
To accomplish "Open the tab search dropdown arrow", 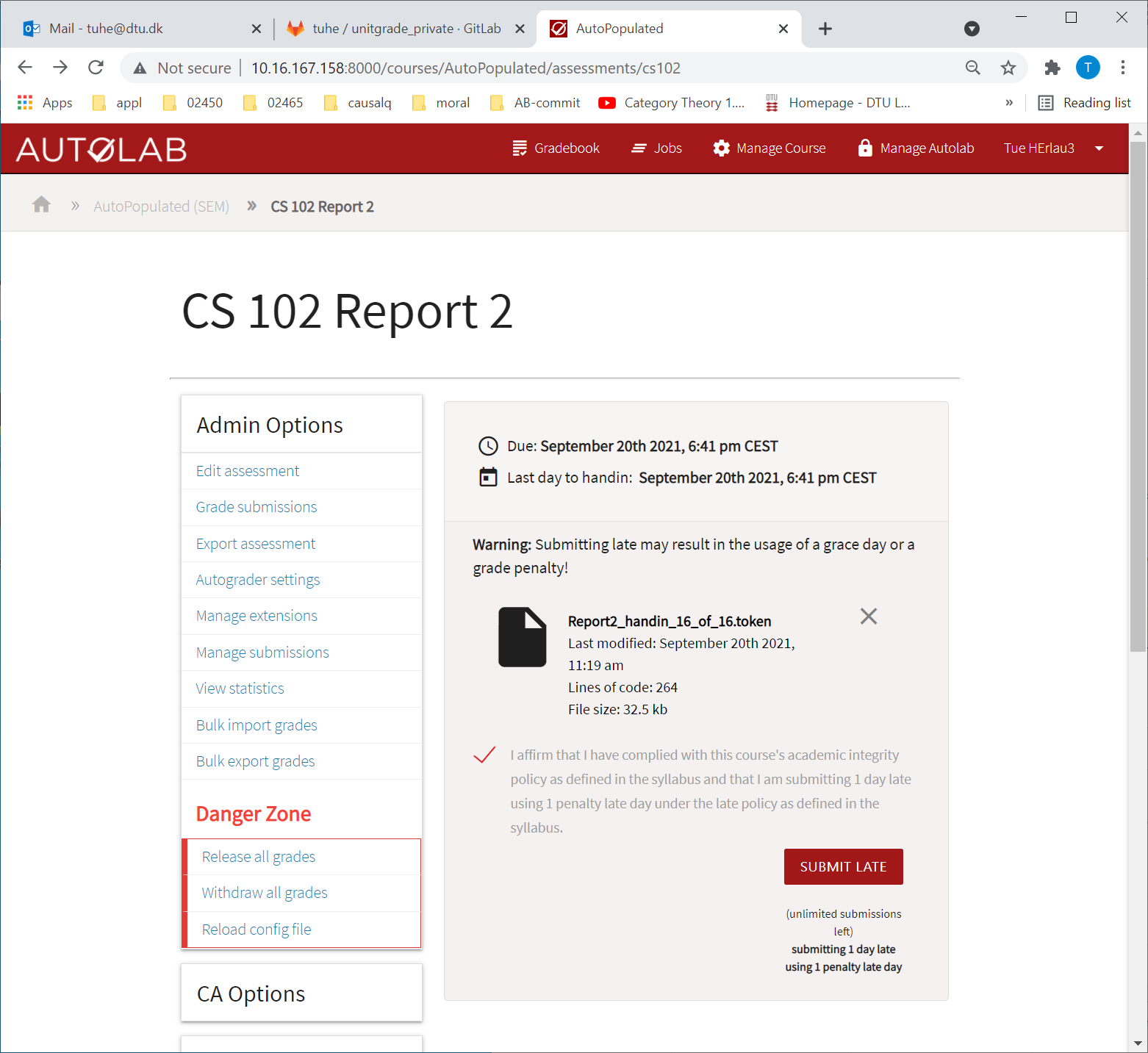I will (x=972, y=29).
